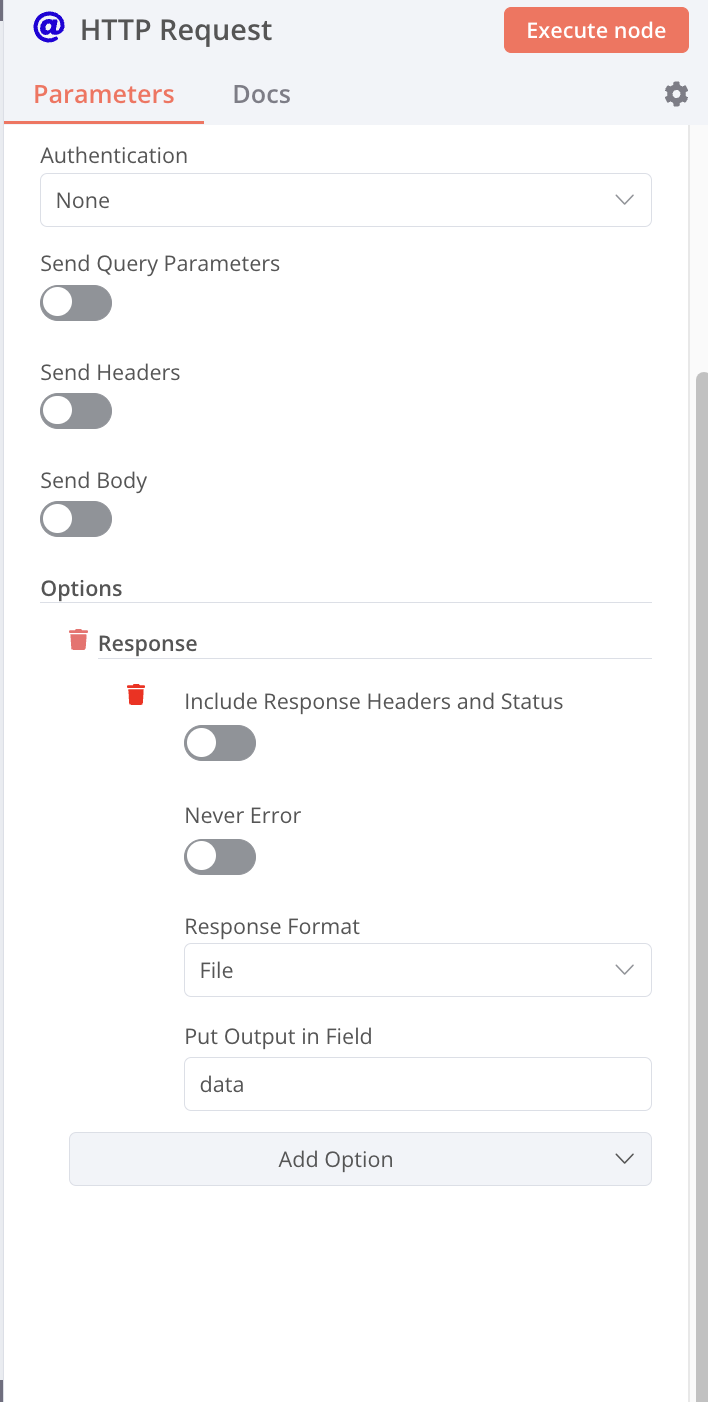Toggle the Never Error switch
Viewport: 708px width, 1402px height.
220,857
